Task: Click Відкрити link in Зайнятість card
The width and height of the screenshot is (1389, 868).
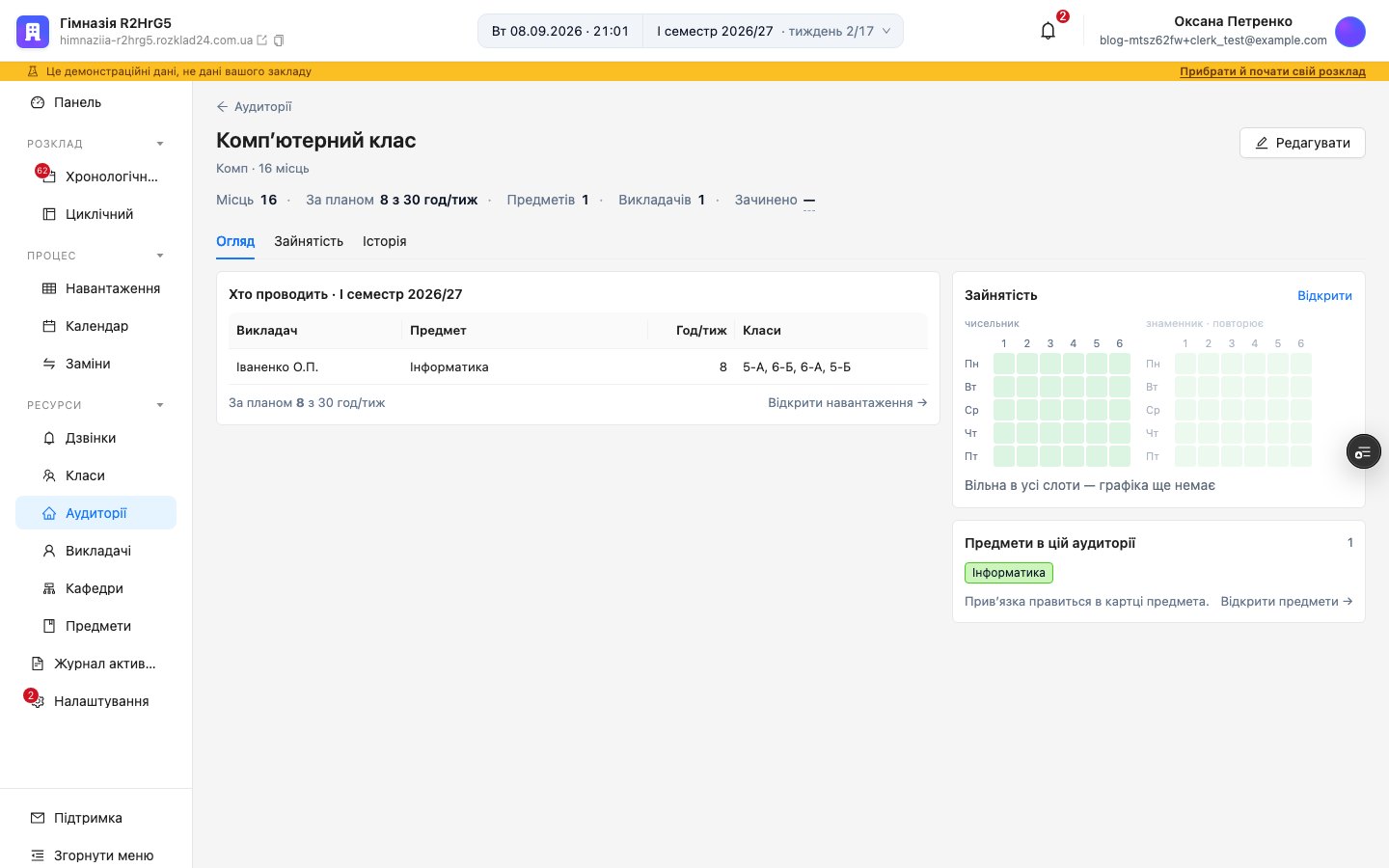Action: [x=1324, y=296]
